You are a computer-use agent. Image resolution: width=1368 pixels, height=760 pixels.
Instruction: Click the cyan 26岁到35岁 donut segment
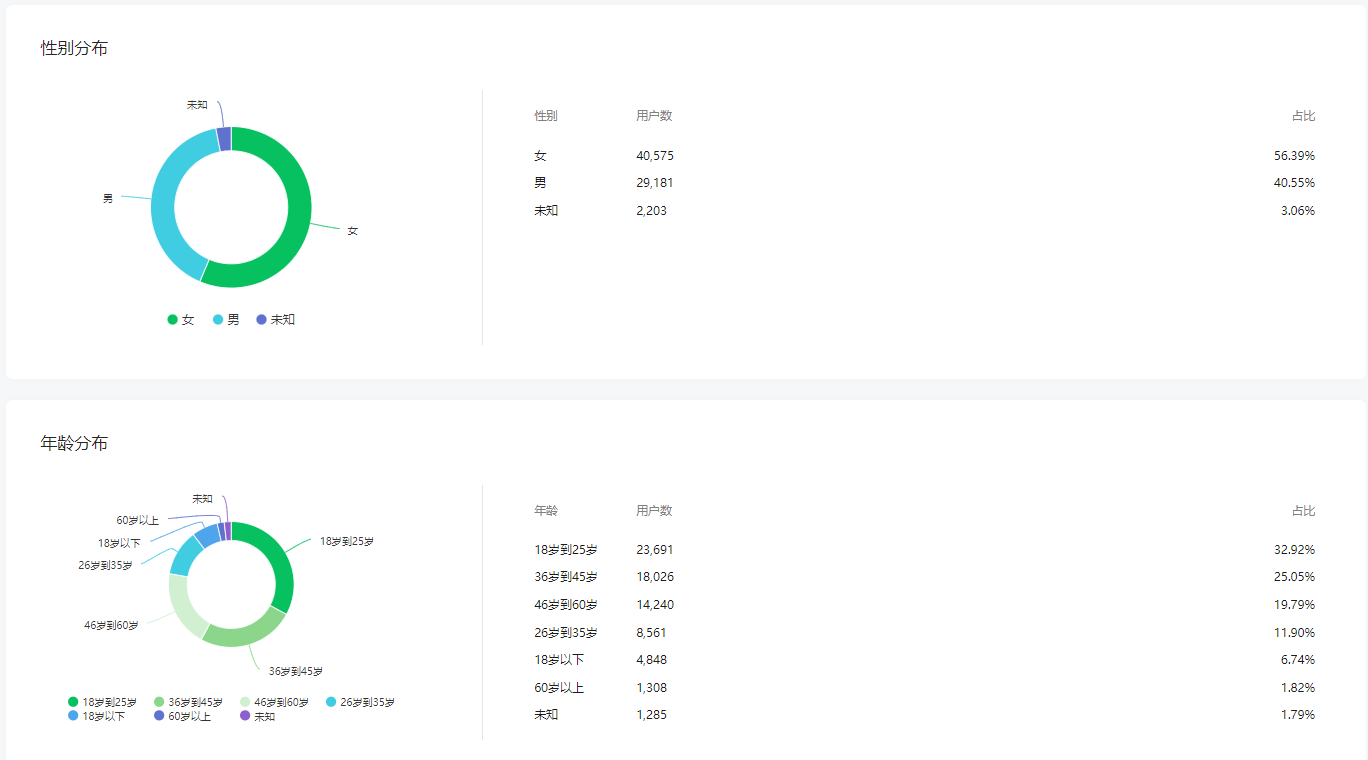pos(183,558)
